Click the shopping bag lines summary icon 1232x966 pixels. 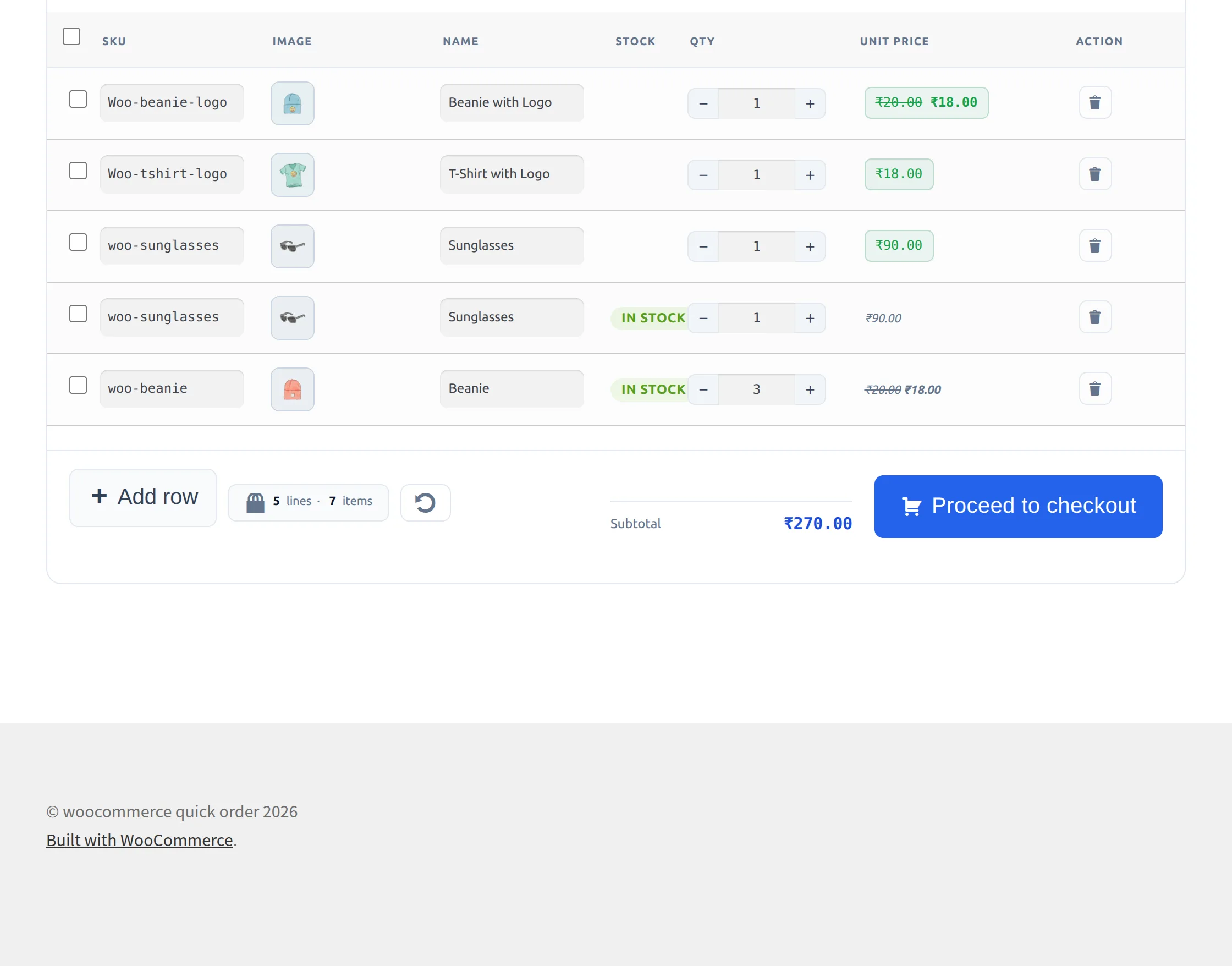point(255,502)
